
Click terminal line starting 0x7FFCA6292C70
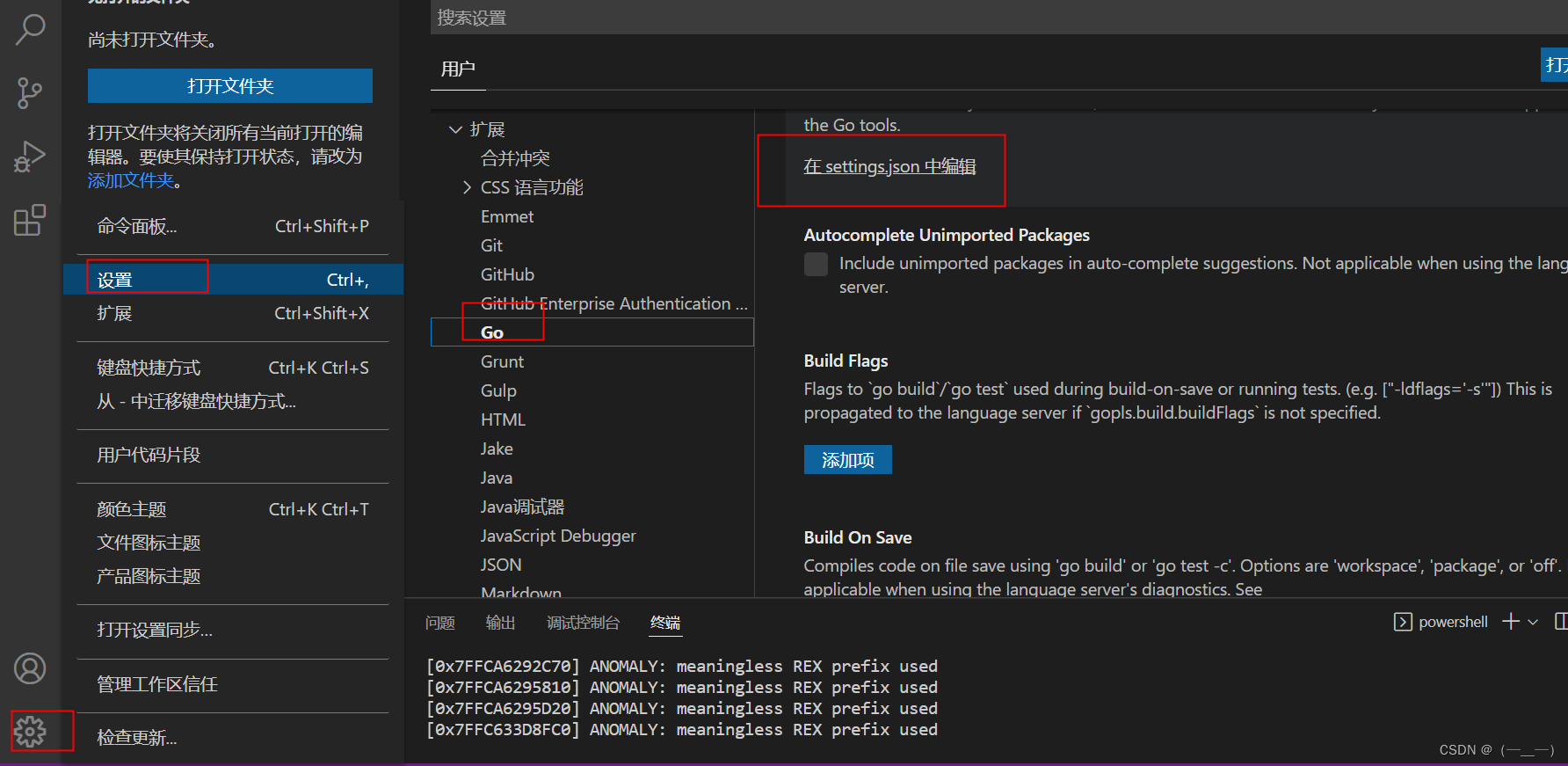coord(682,666)
